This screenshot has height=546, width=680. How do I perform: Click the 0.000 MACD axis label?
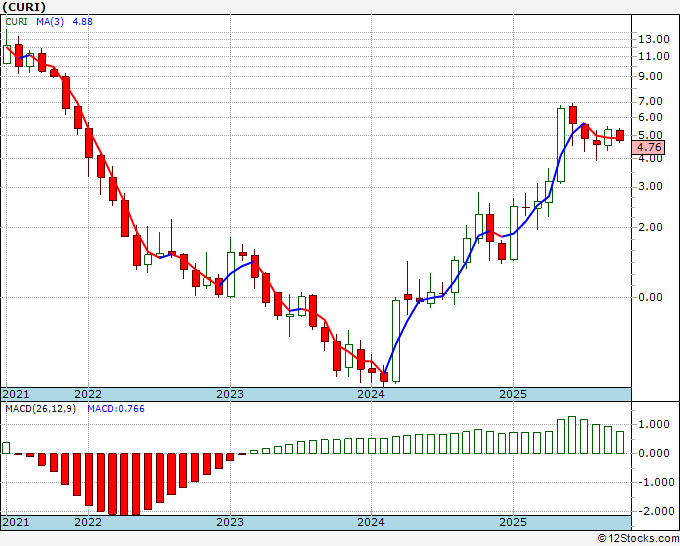coord(653,453)
